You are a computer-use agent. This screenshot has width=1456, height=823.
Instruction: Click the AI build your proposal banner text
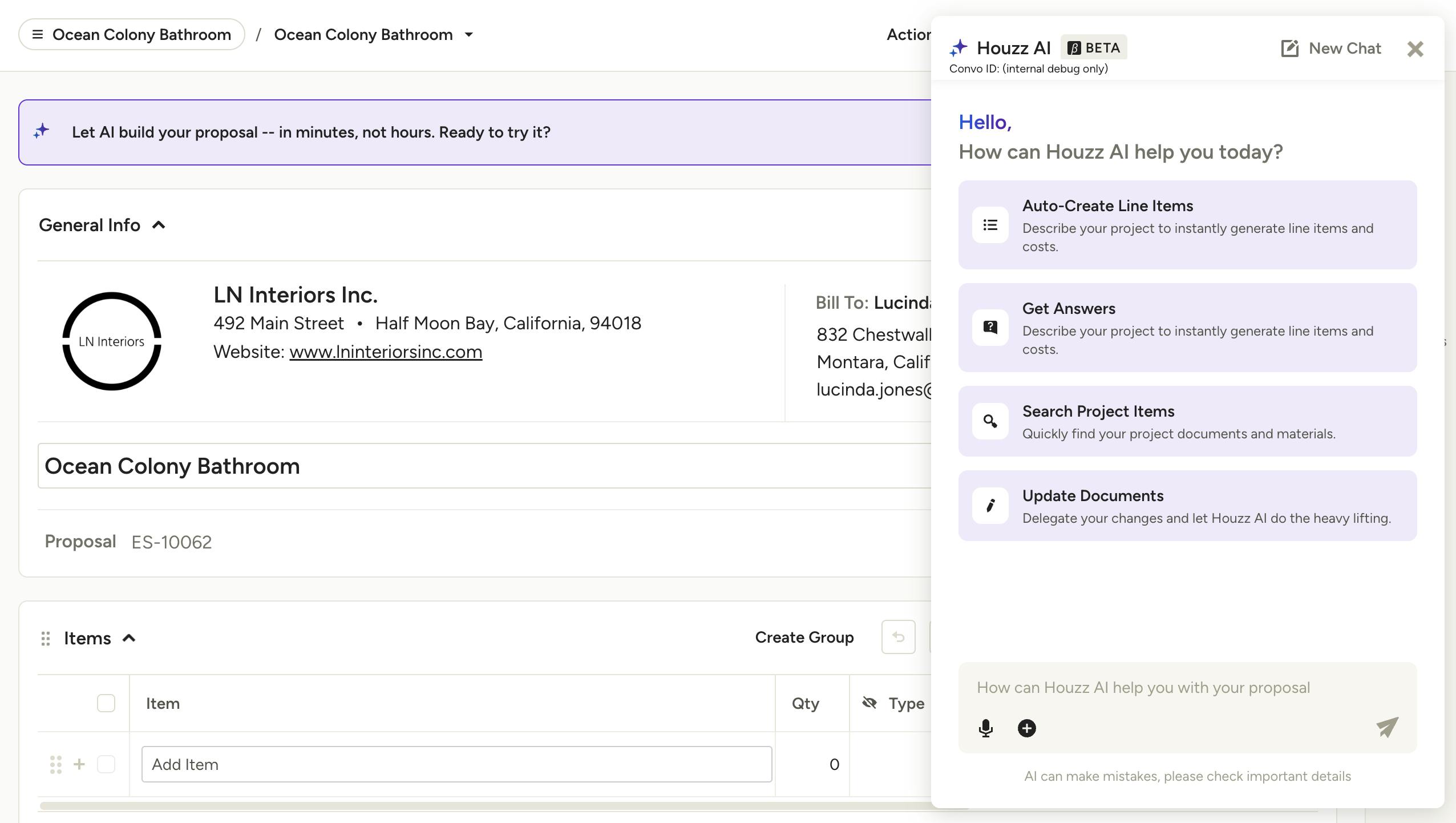pyautogui.click(x=311, y=132)
